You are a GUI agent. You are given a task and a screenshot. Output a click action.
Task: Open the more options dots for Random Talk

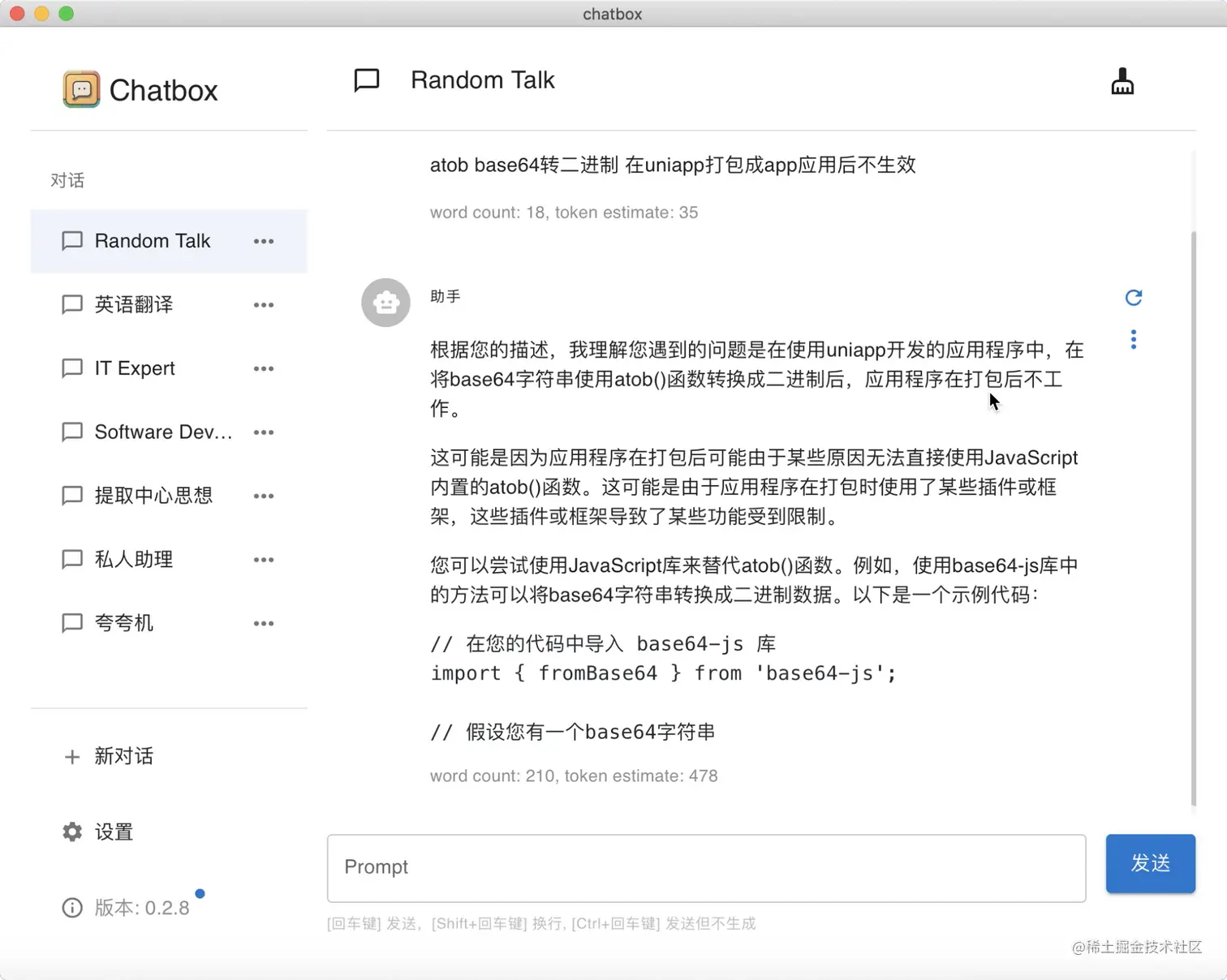pyautogui.click(x=264, y=241)
